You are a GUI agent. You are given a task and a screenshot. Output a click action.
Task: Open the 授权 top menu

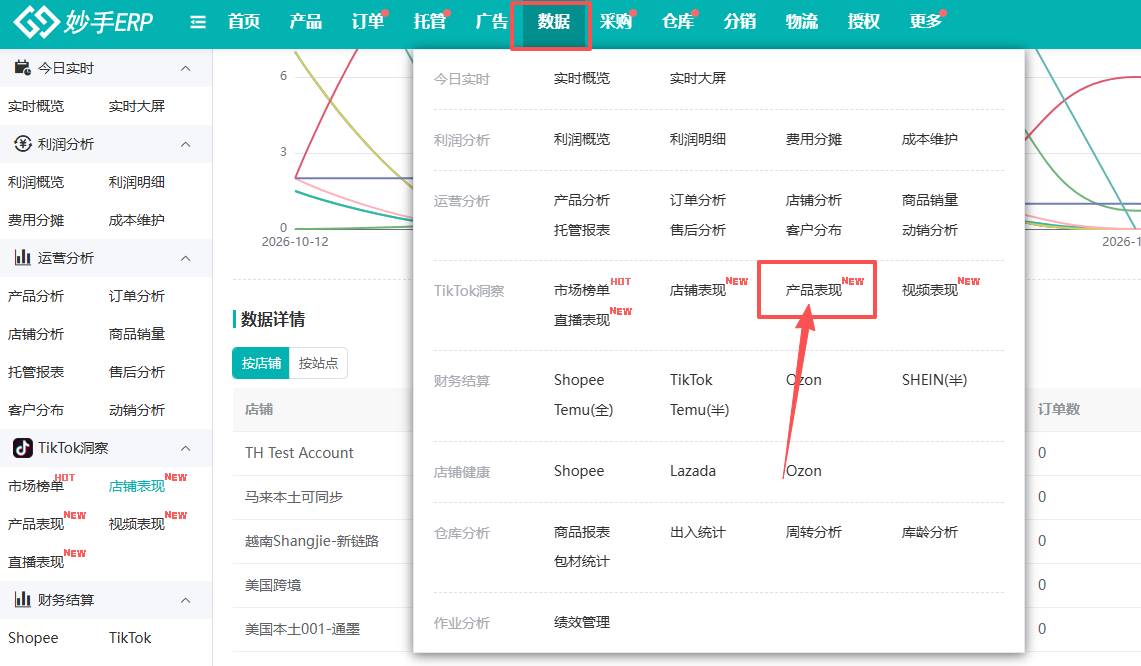(863, 22)
